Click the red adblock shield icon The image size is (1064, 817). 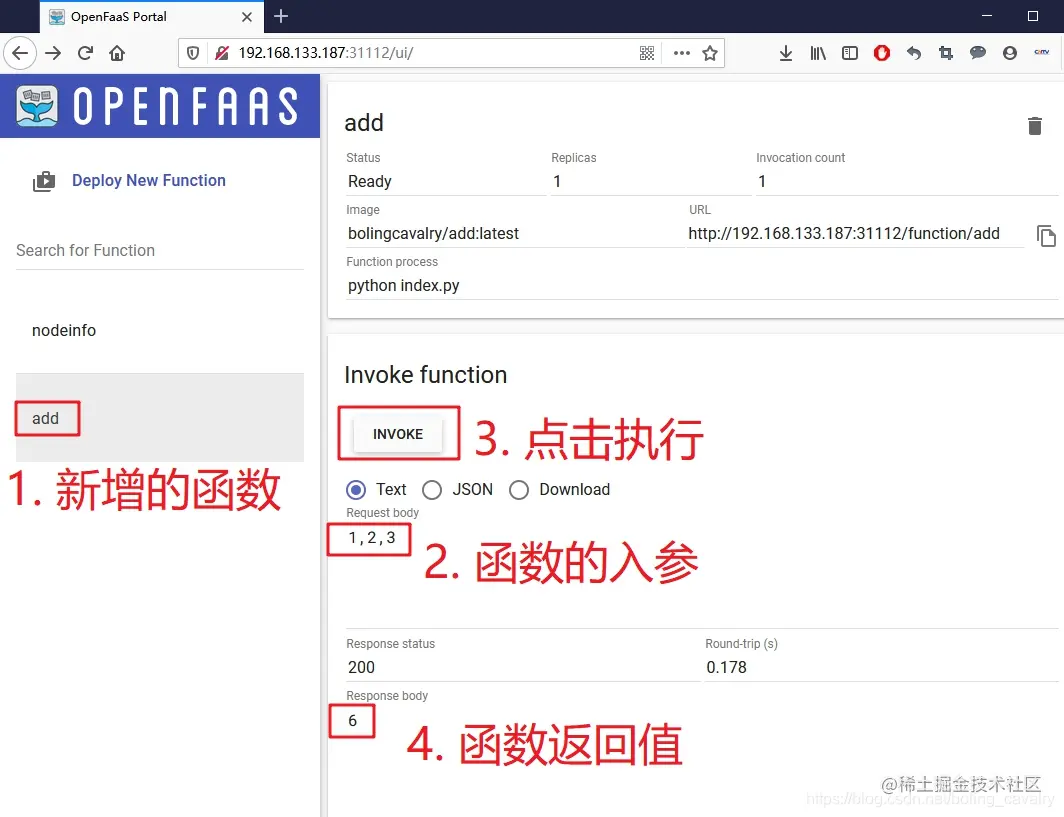click(x=881, y=53)
